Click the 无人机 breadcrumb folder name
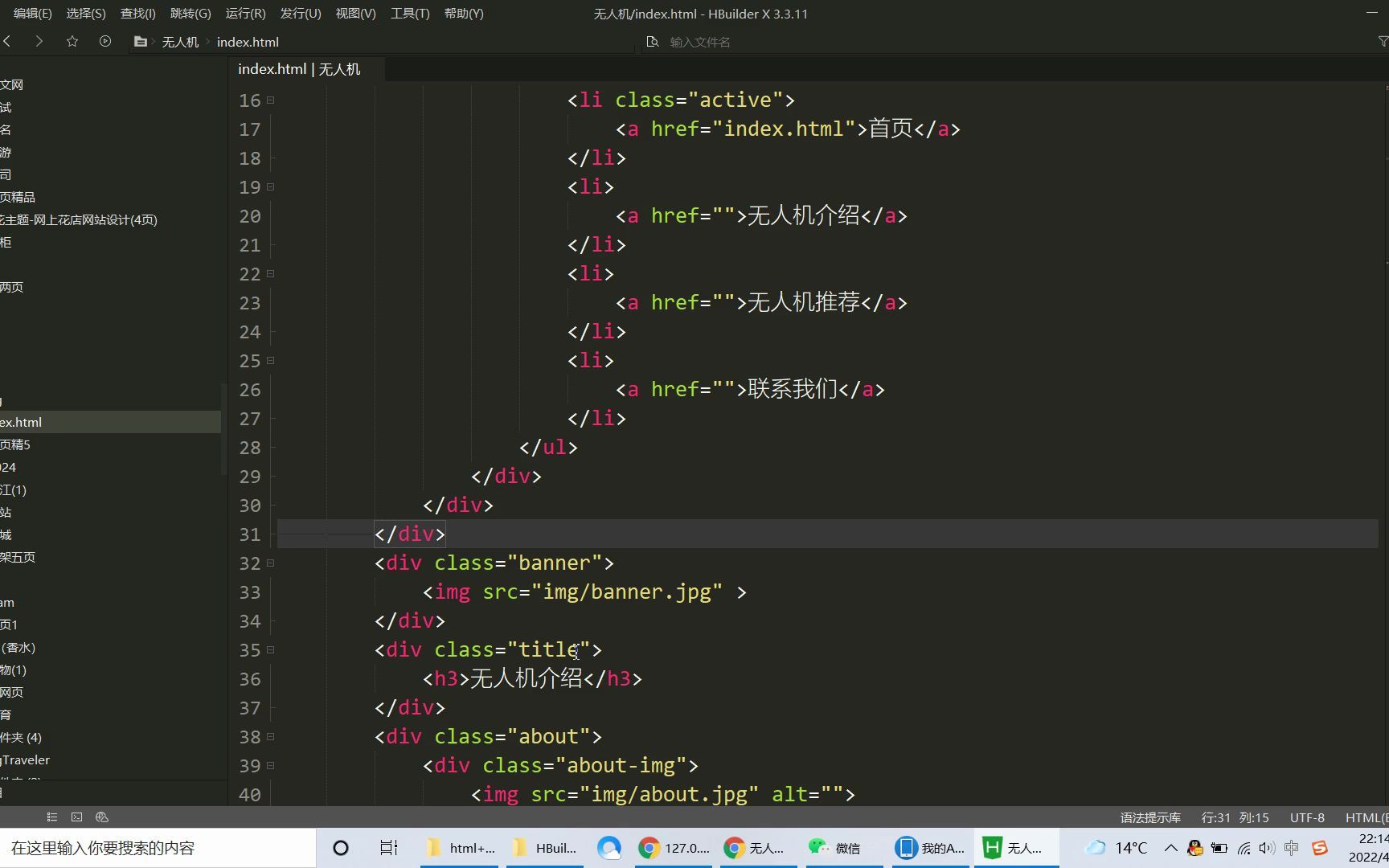1389x868 pixels. [180, 42]
